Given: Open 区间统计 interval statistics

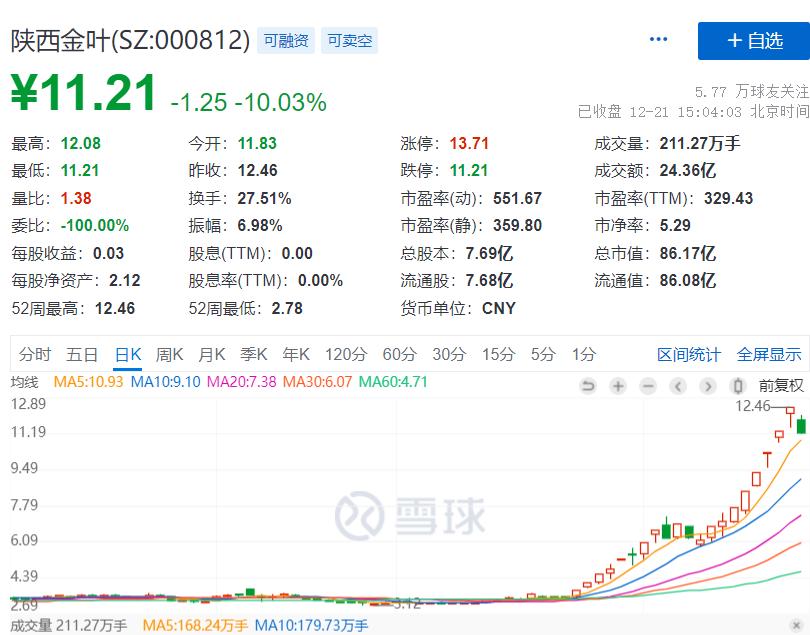Looking at the screenshot, I should 688,354.
